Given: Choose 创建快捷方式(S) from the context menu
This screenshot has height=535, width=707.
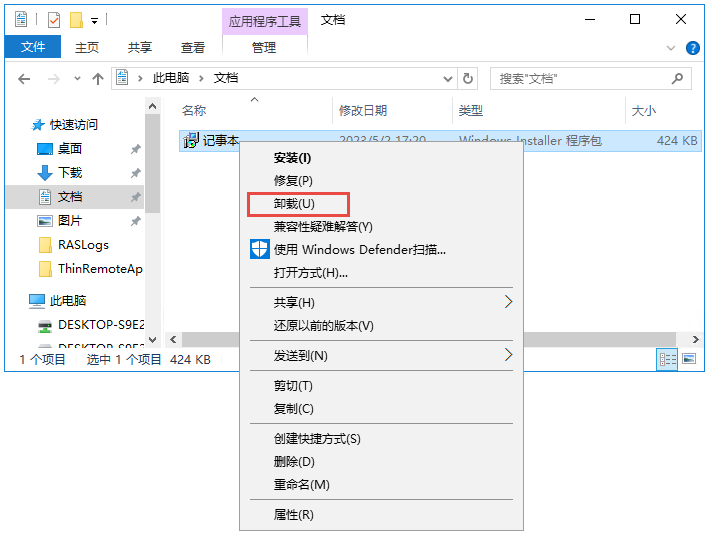Looking at the screenshot, I should (x=381, y=439).
